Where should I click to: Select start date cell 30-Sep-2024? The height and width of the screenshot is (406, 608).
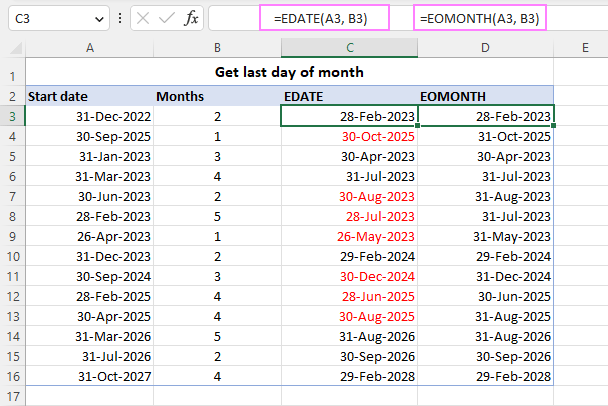(x=90, y=276)
